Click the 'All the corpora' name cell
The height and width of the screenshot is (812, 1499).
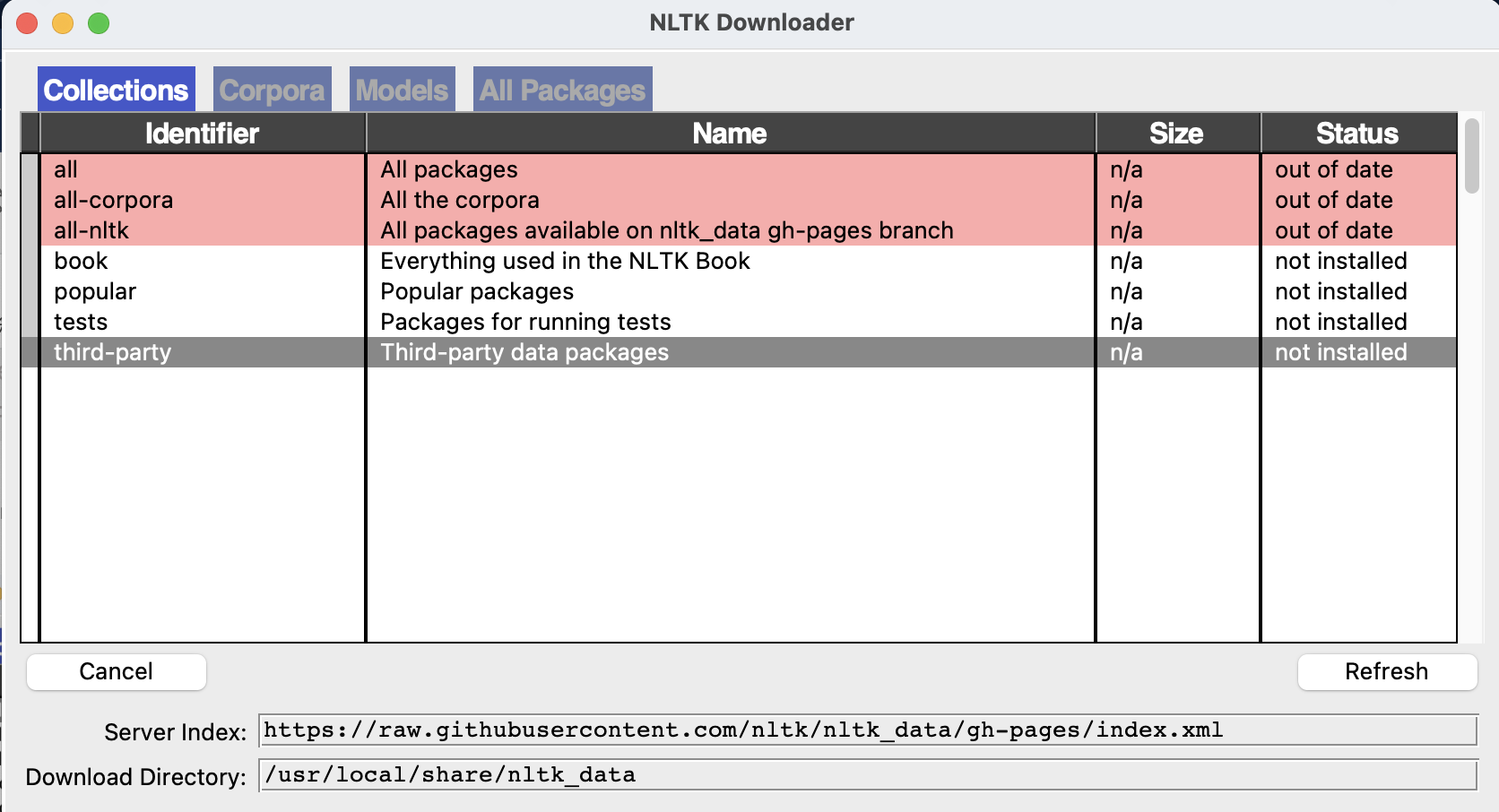point(730,200)
